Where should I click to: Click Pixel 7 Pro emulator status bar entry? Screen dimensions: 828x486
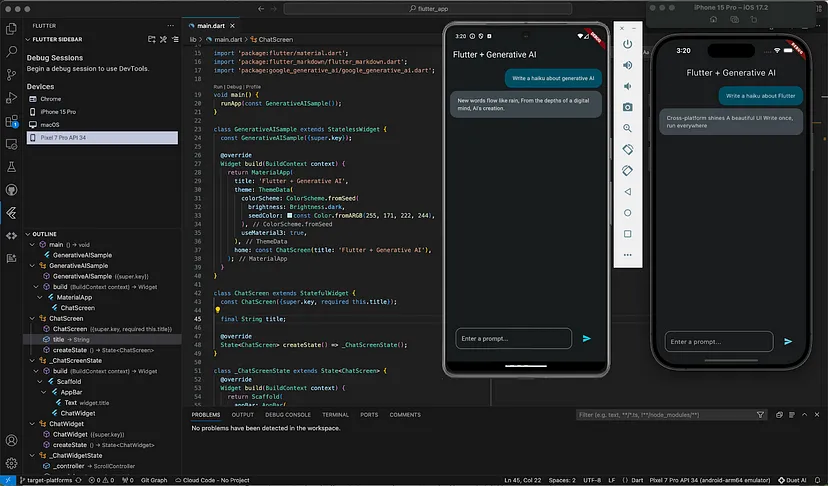[x=710, y=480]
